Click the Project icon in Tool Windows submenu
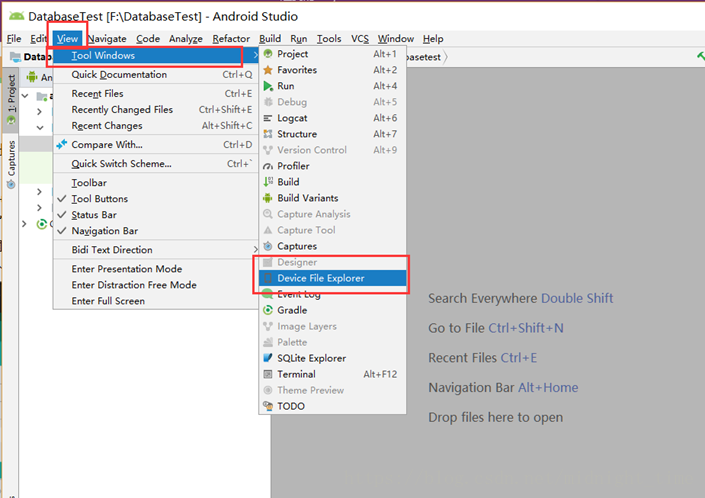Image resolution: width=705 pixels, height=498 pixels. click(x=268, y=54)
